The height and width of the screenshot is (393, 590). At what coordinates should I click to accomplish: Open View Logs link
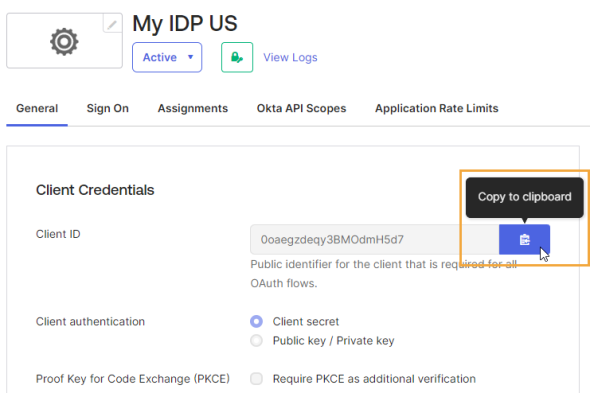click(x=290, y=57)
